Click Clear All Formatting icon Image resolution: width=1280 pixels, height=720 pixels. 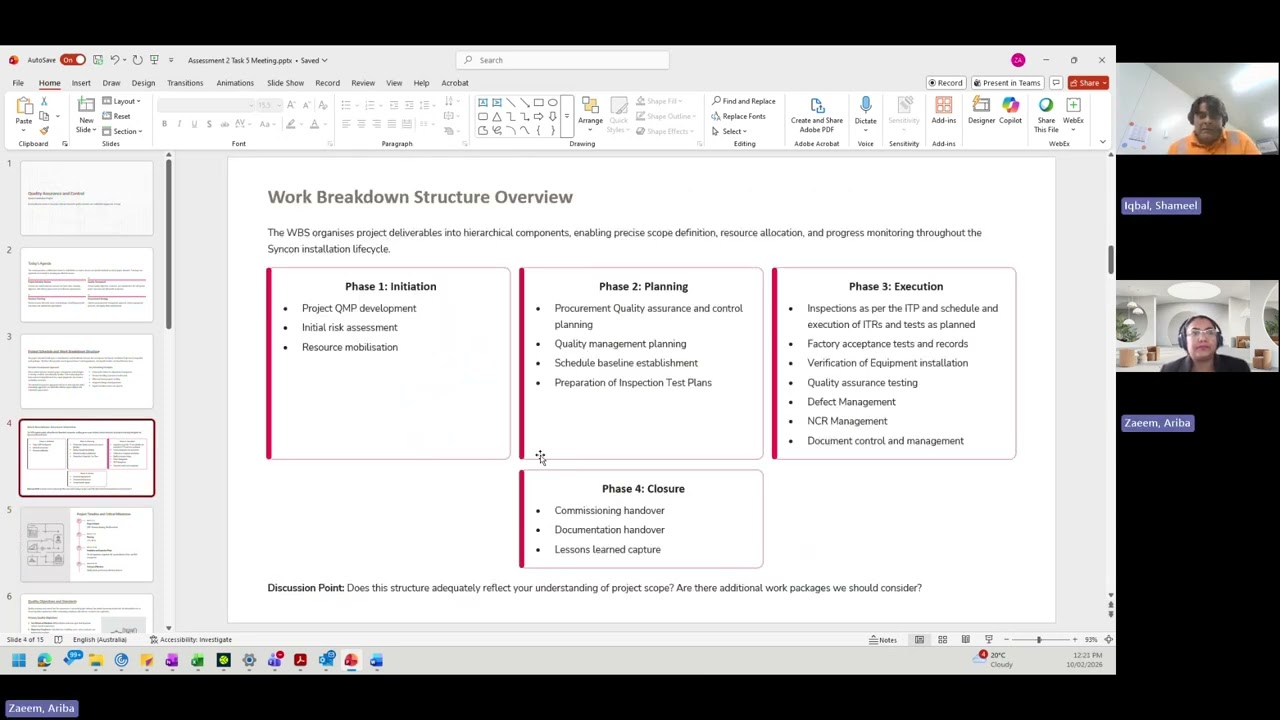pos(322,105)
